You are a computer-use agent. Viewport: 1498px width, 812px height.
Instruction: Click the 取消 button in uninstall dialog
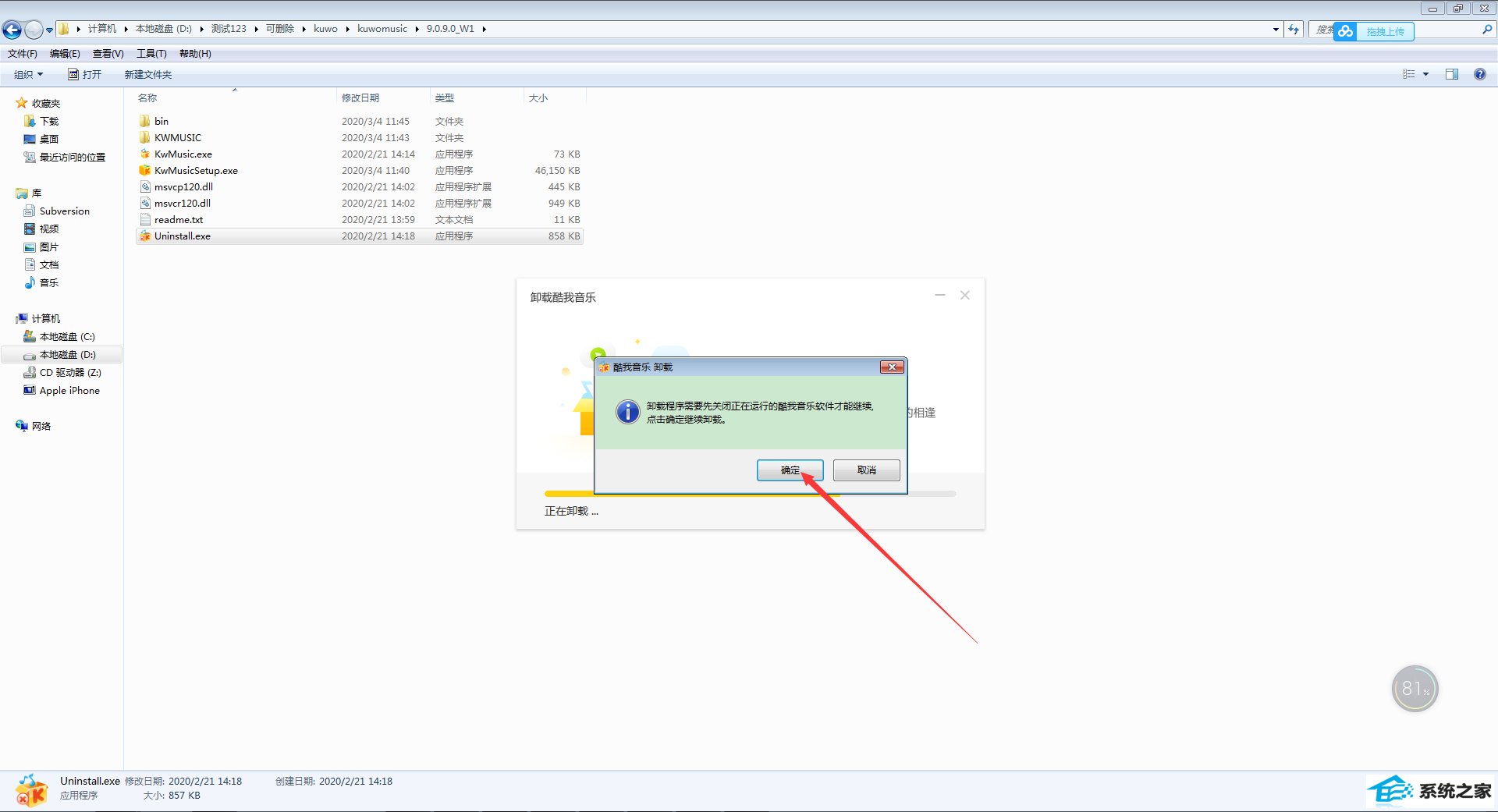coord(866,470)
